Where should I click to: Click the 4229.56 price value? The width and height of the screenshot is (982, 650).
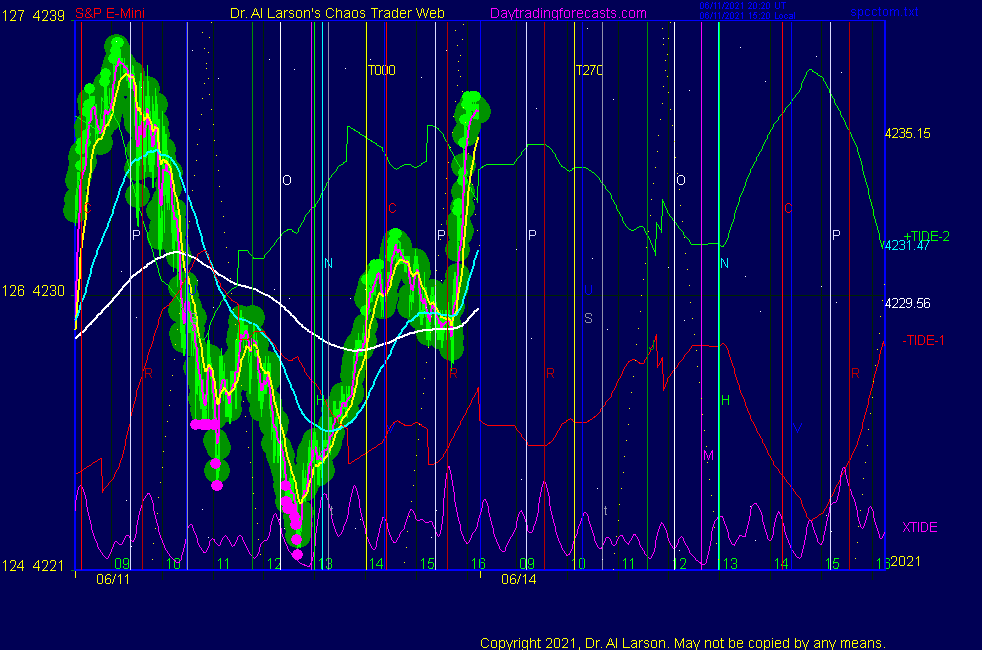907,303
